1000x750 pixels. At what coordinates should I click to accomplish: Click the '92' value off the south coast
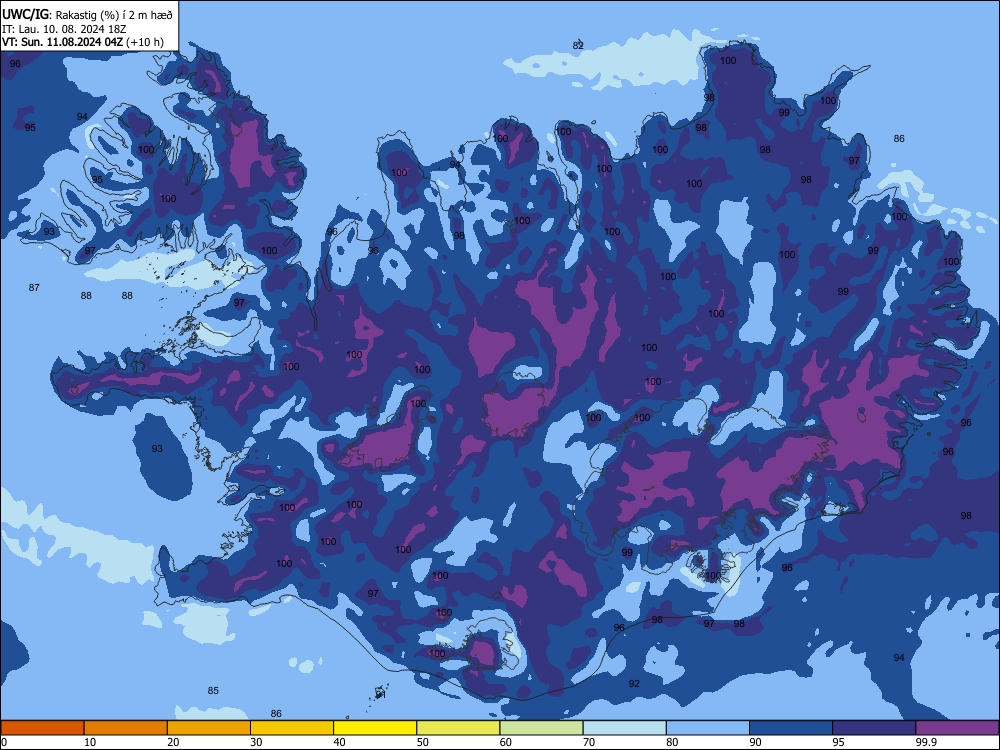(x=634, y=684)
